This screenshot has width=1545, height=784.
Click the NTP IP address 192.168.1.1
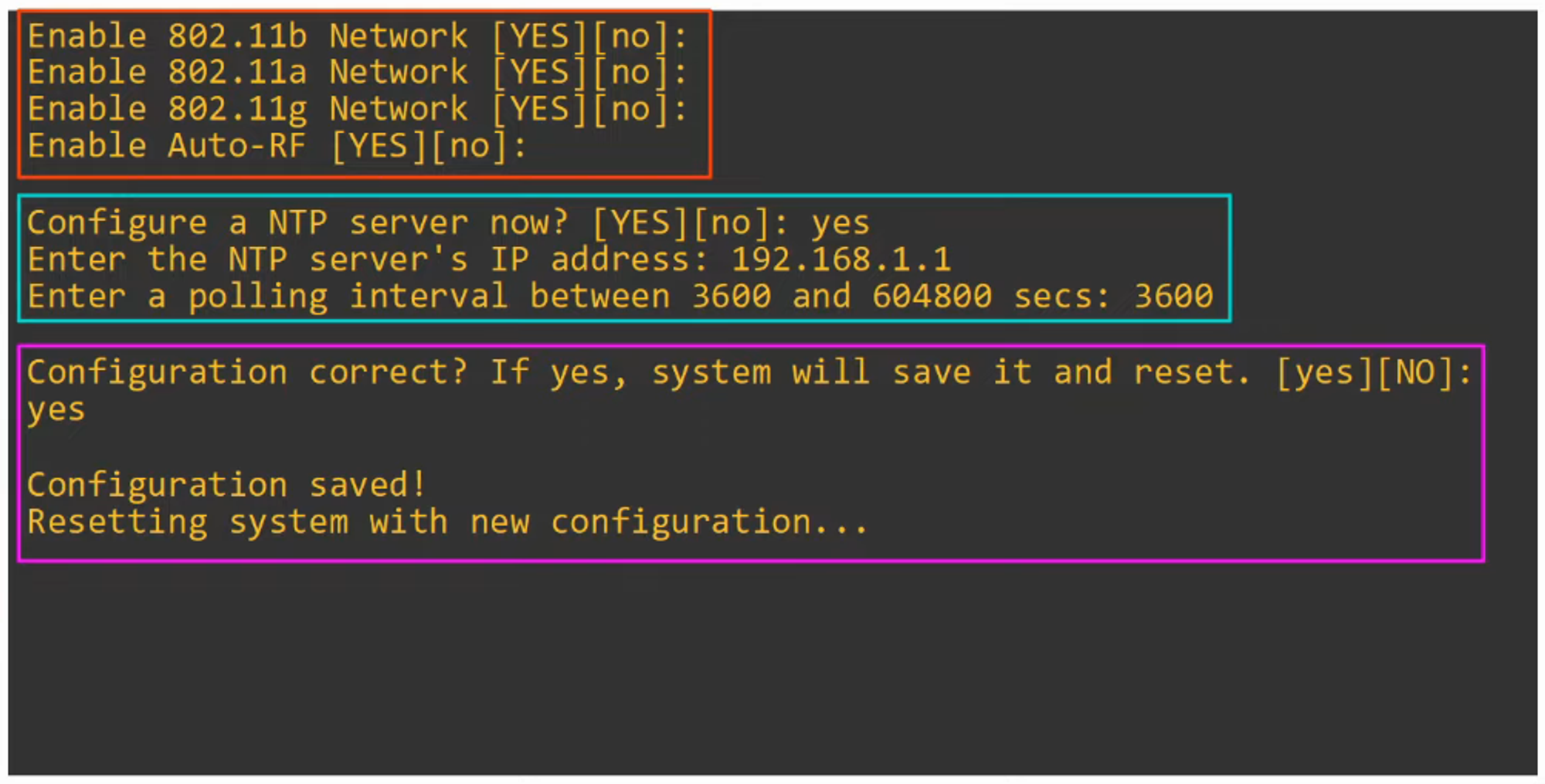pos(841,260)
